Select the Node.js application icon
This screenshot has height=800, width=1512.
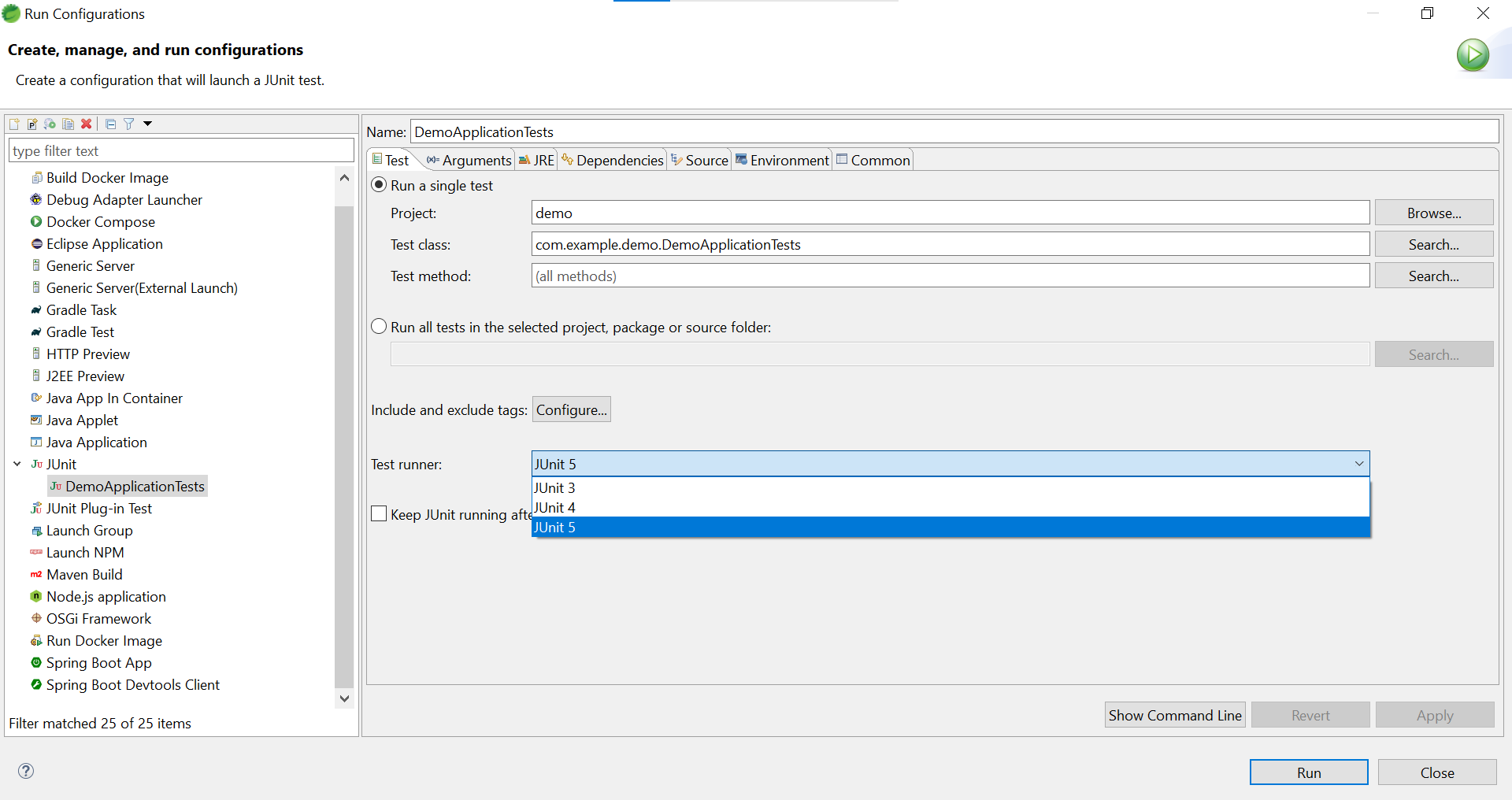coord(36,596)
